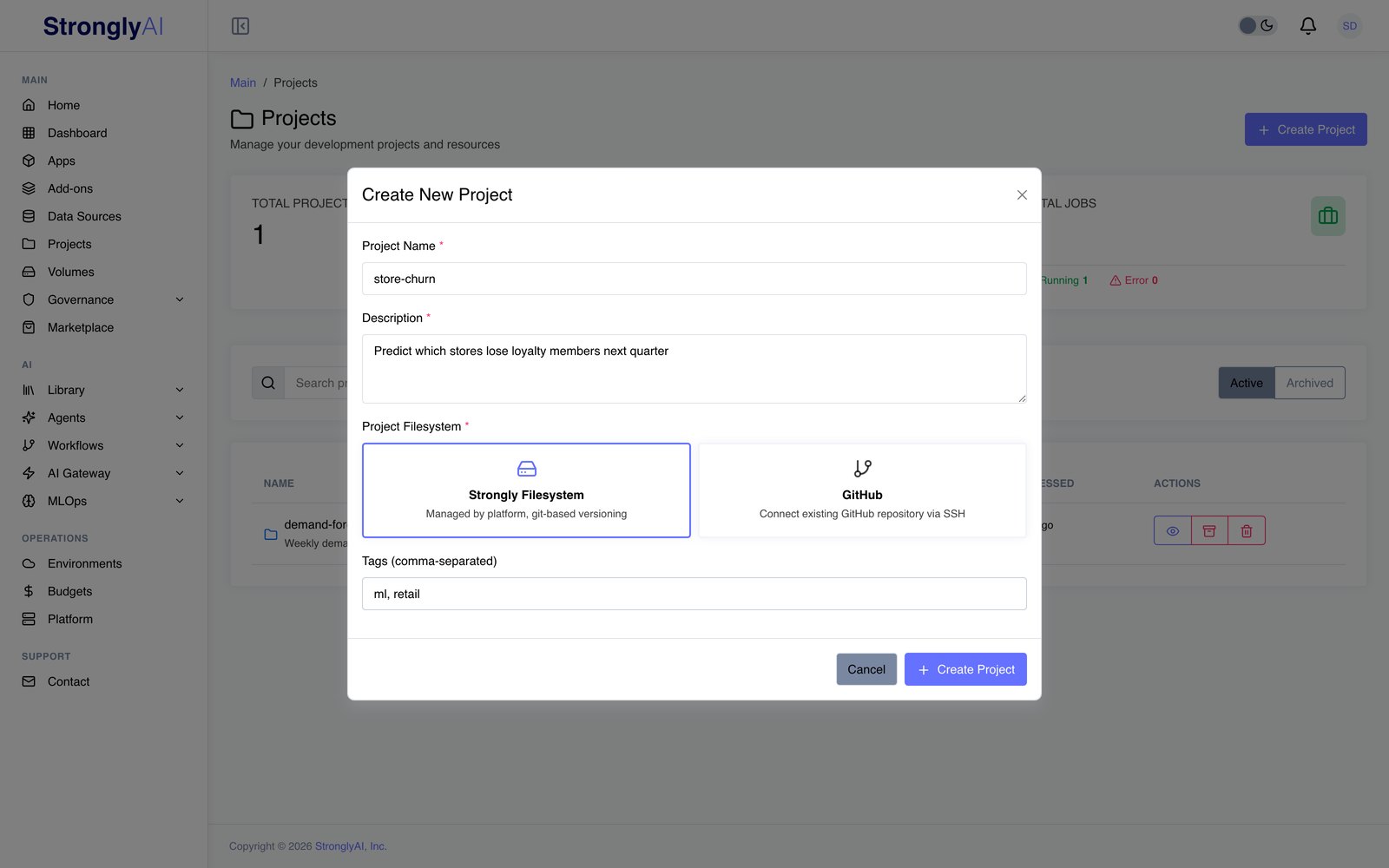Toggle dark mode switch
1389x868 pixels.
point(1256,26)
